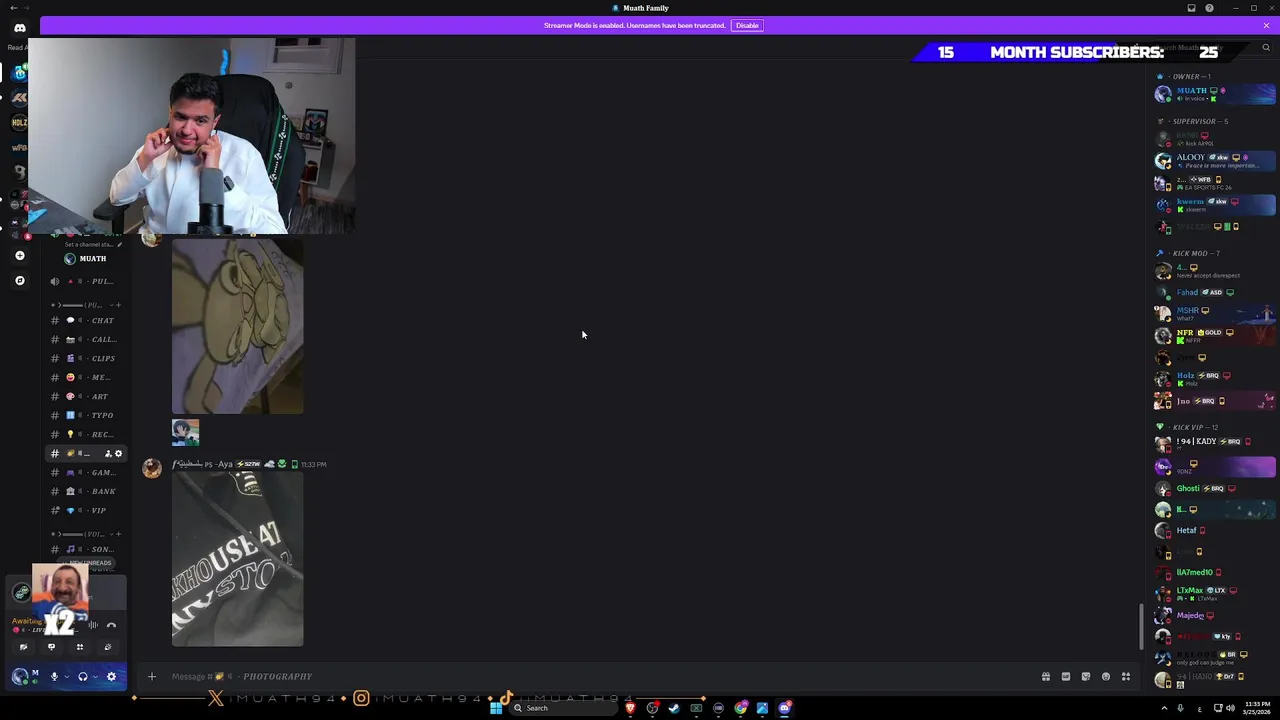Viewport: 1280px width, 720px height.
Task: Open Aya's profile avatar on message
Action: pos(152,468)
